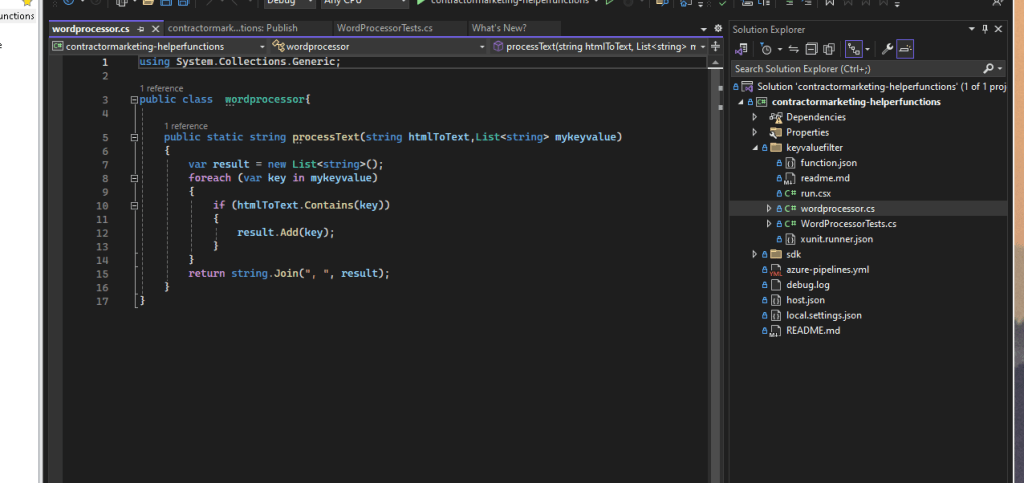Toggle the track active item view button
1024x483 pixels.
pyautogui.click(x=853, y=49)
